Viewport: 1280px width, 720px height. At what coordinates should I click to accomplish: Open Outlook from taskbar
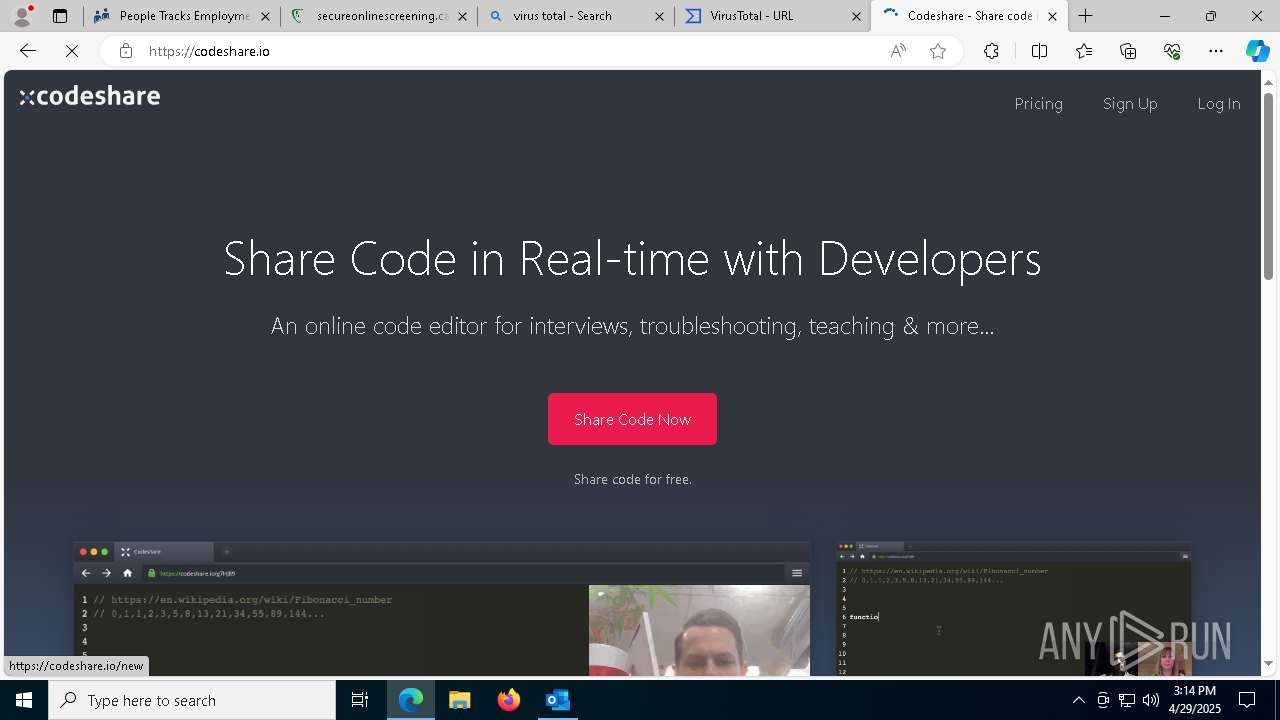(557, 700)
